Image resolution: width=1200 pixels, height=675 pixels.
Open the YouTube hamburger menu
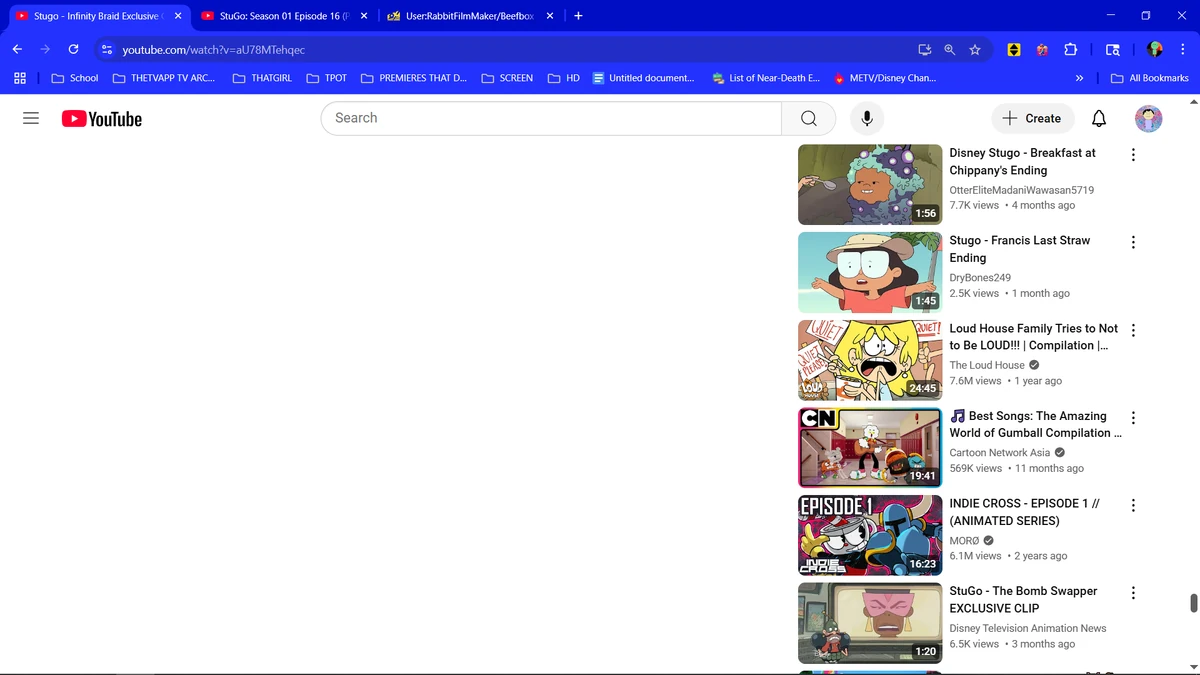pos(30,118)
